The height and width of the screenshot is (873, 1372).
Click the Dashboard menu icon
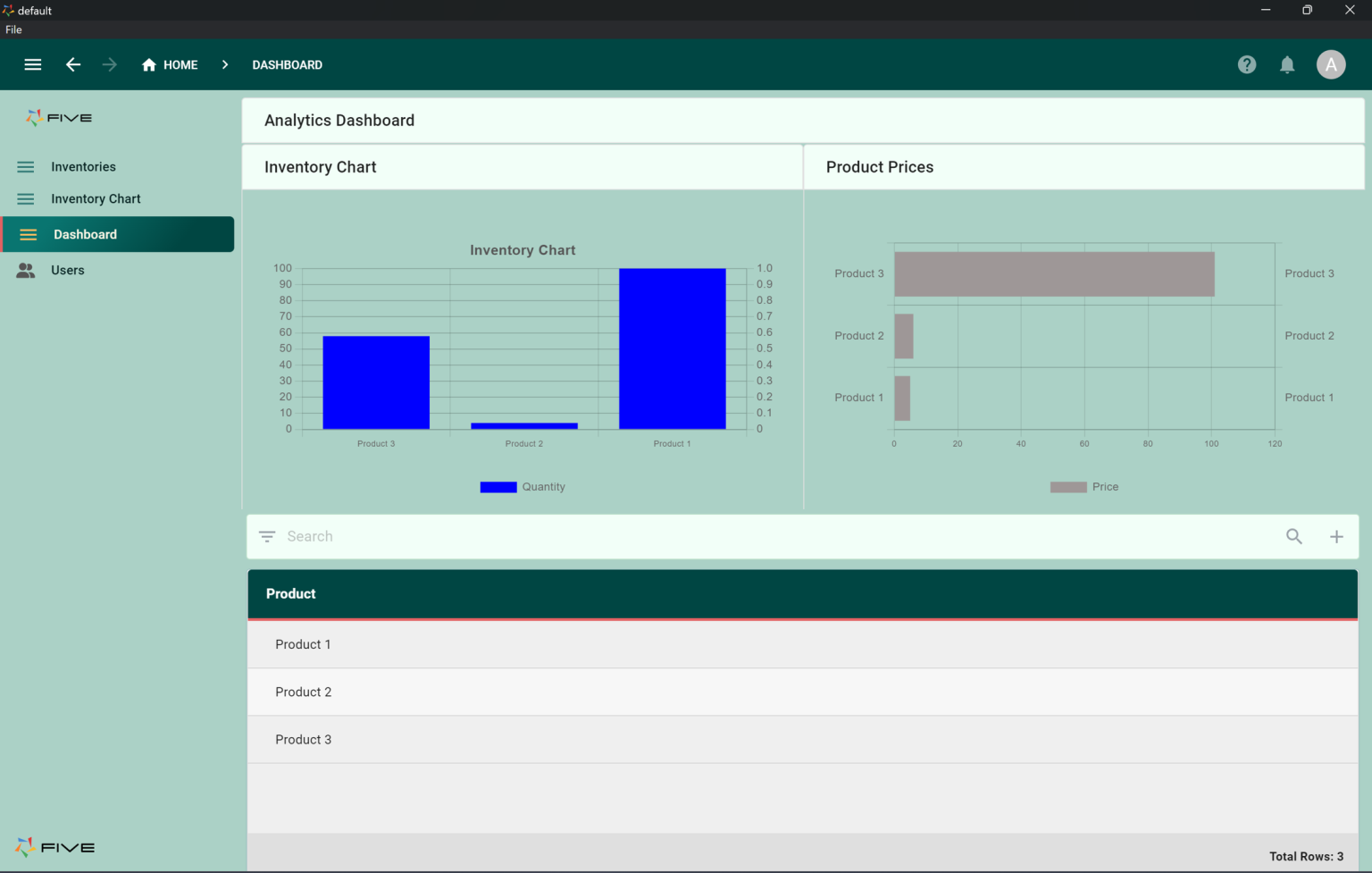(x=29, y=234)
